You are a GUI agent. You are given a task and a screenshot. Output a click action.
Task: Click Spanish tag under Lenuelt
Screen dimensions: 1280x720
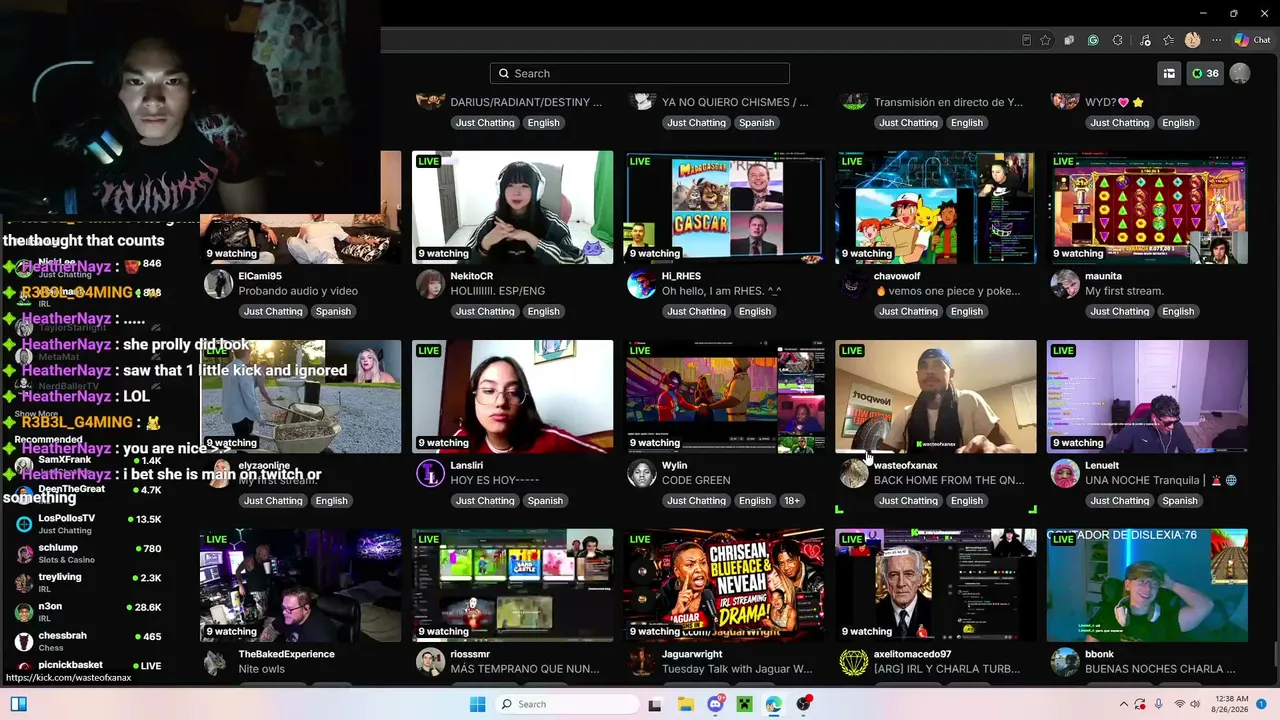pos(1180,501)
